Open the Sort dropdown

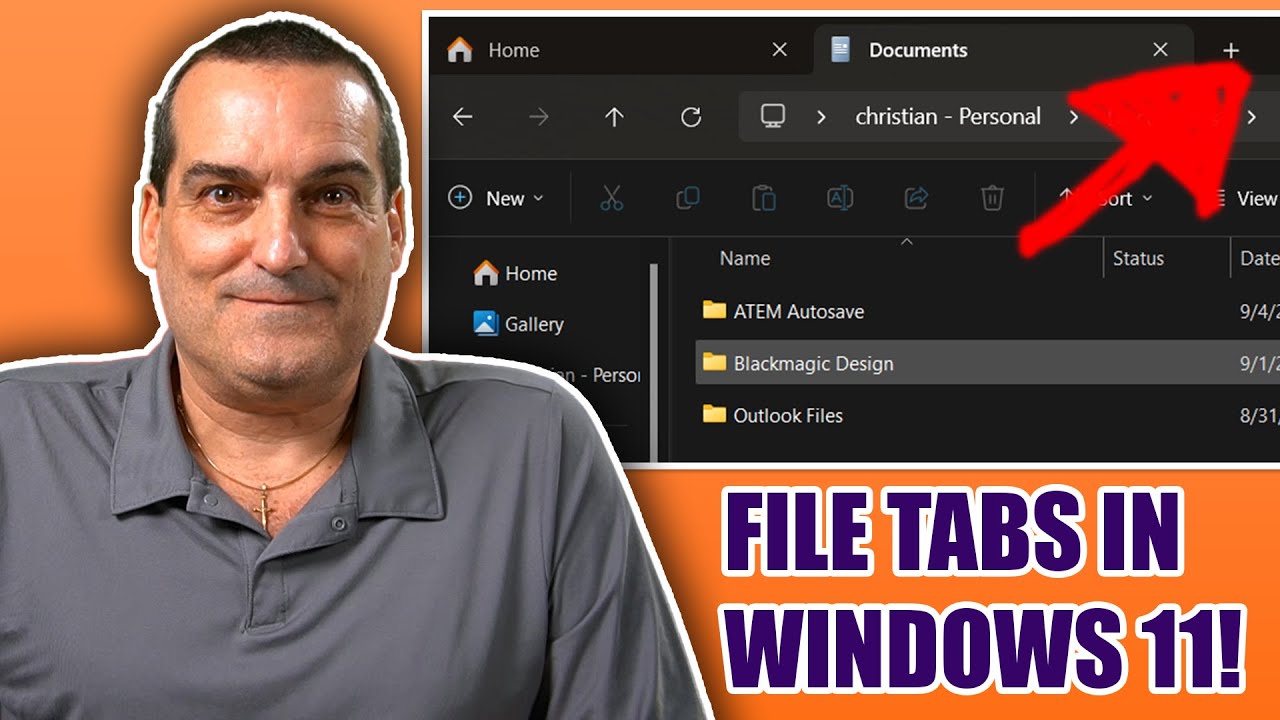coord(1105,198)
